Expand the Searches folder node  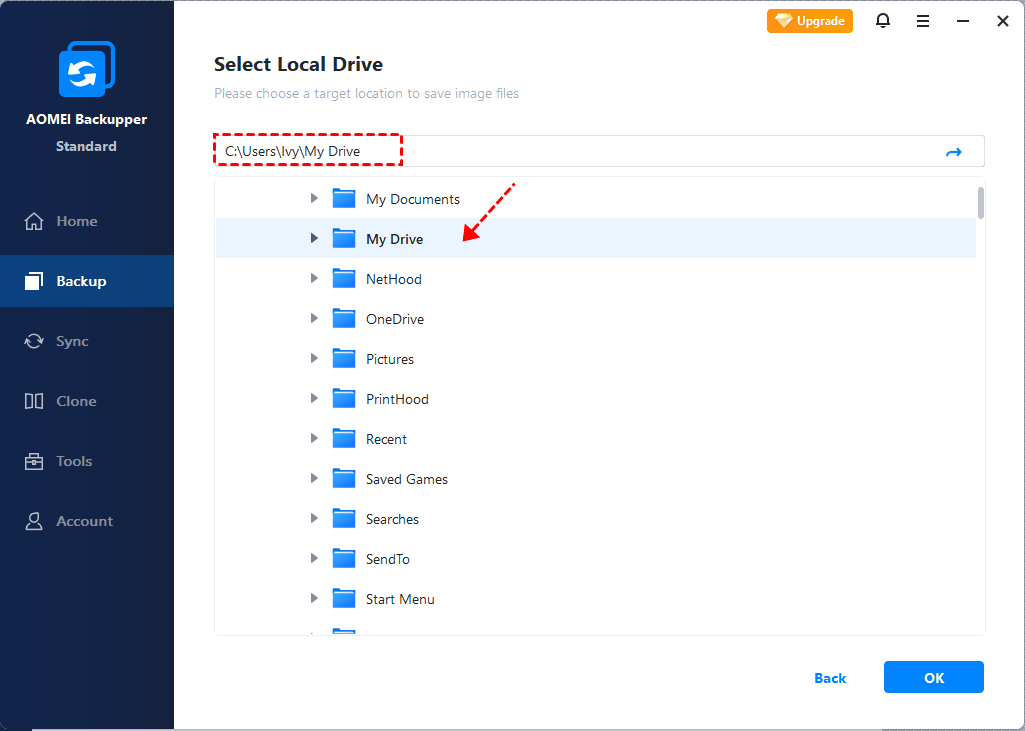pos(314,518)
